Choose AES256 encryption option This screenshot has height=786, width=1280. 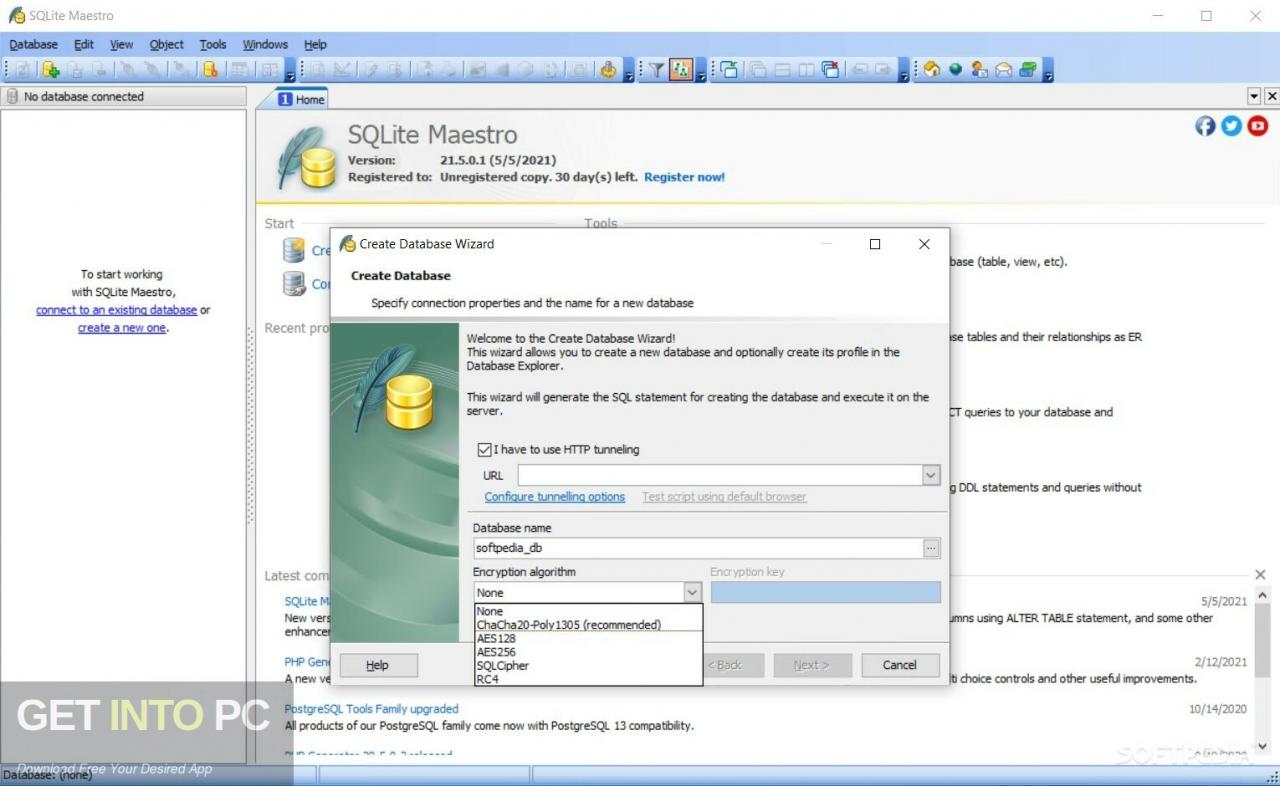click(x=588, y=652)
